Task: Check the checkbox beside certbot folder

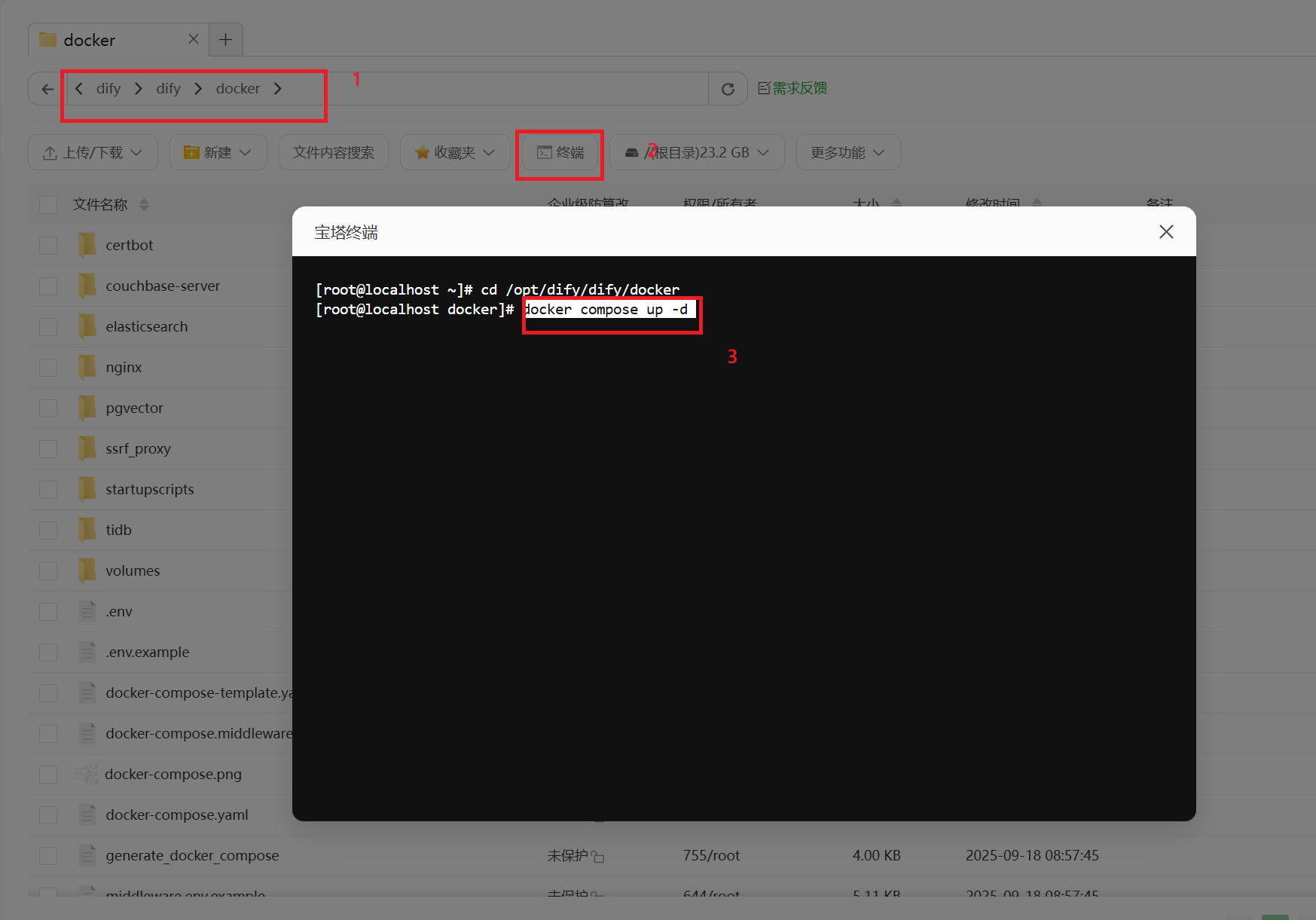Action: click(47, 245)
